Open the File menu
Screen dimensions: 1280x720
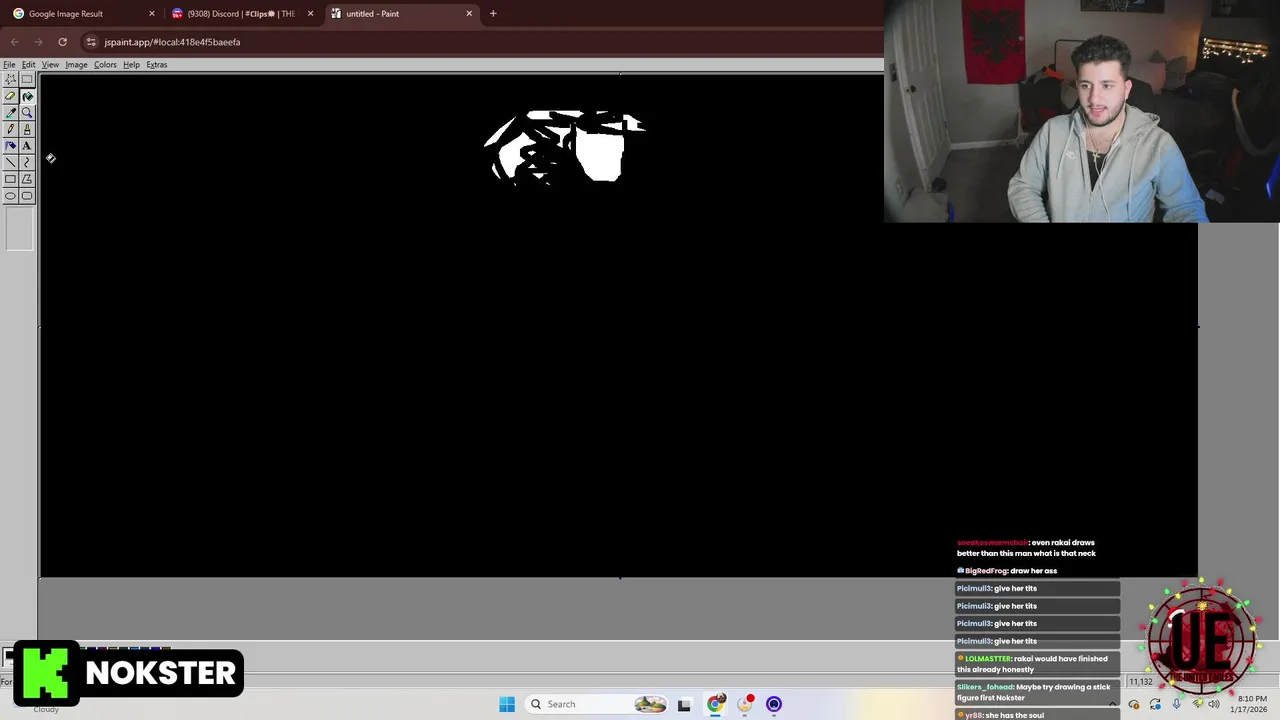(9, 64)
